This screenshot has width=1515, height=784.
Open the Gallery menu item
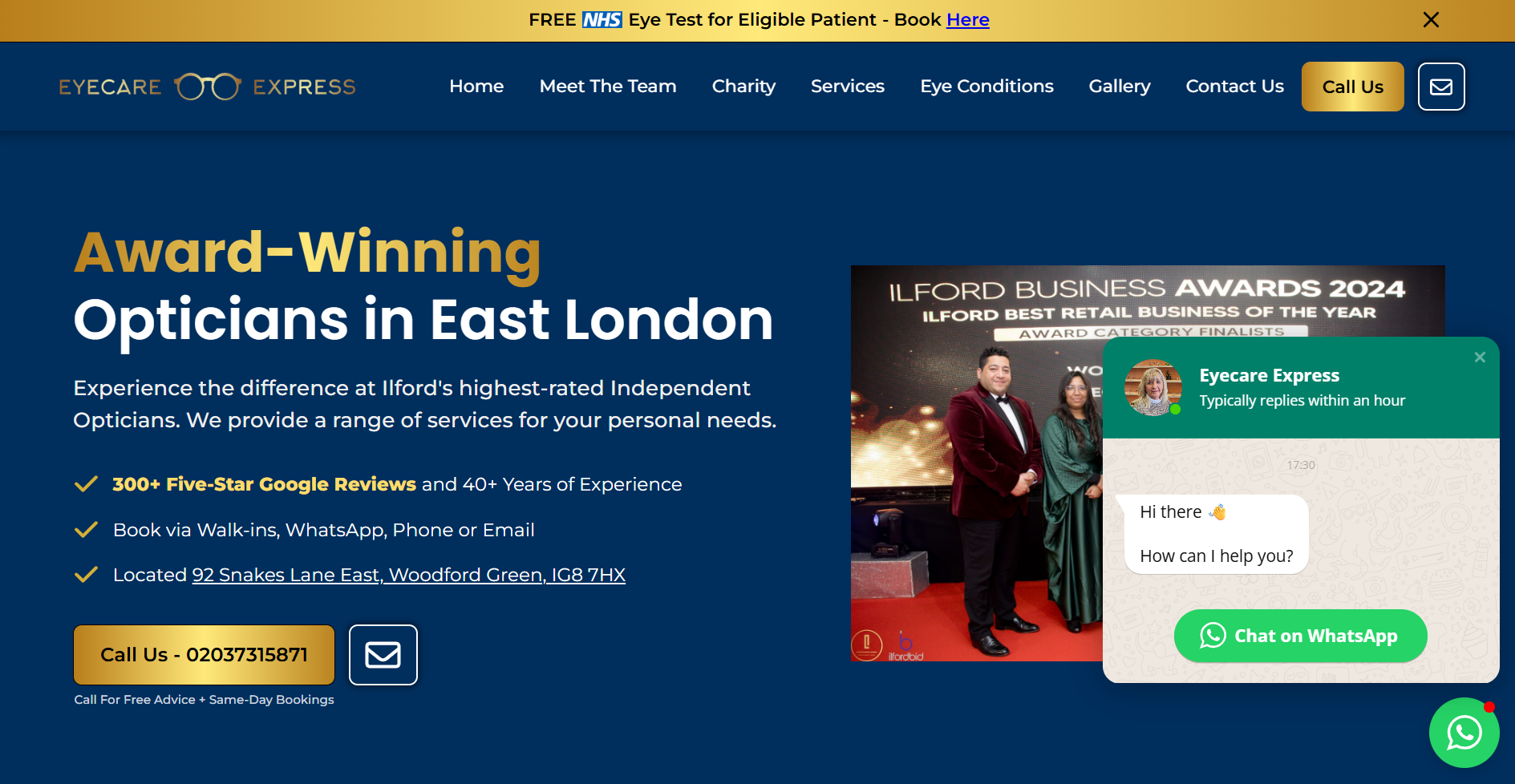click(1119, 86)
